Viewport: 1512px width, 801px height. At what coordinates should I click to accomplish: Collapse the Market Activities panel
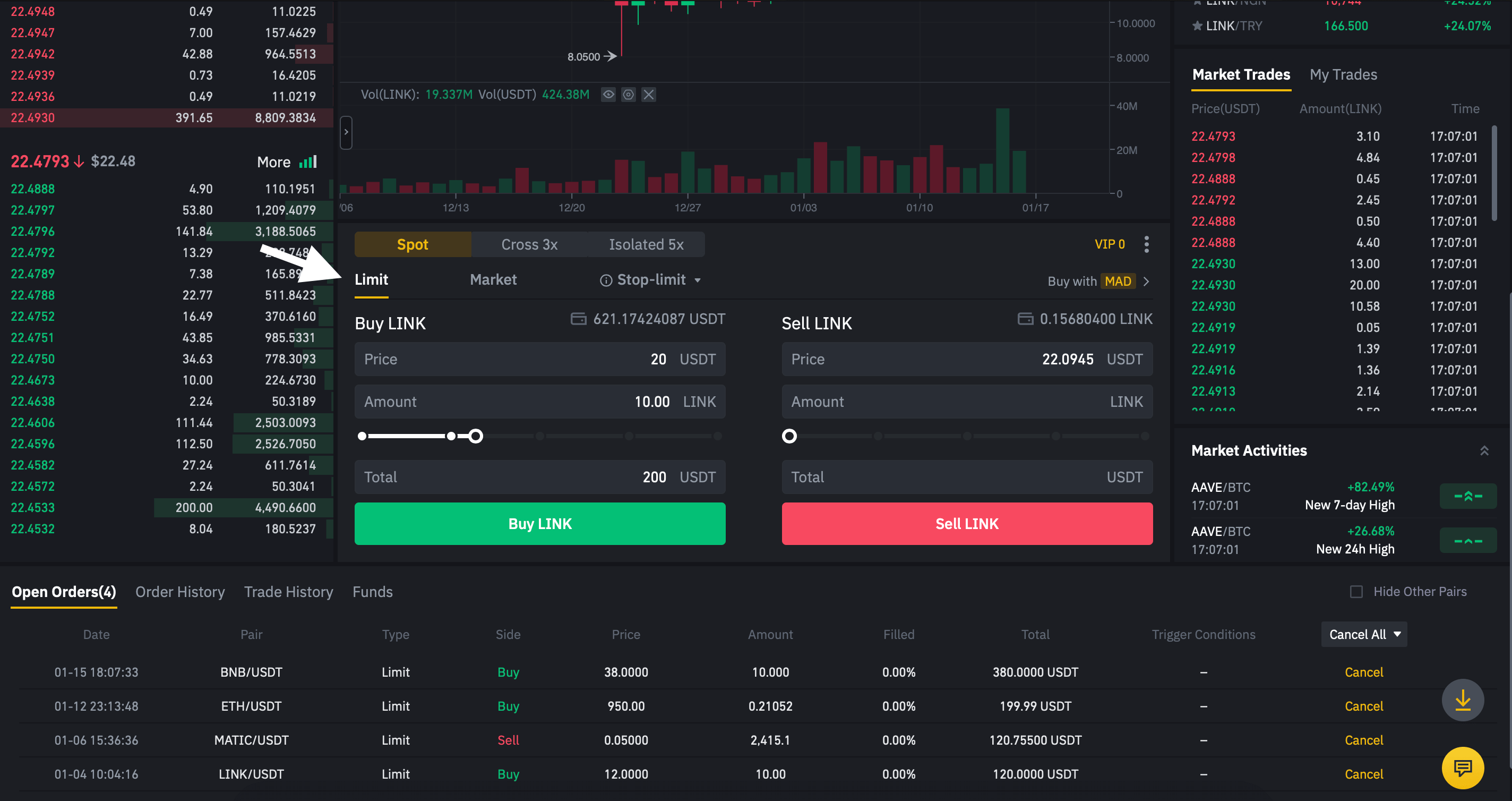pos(1484,450)
